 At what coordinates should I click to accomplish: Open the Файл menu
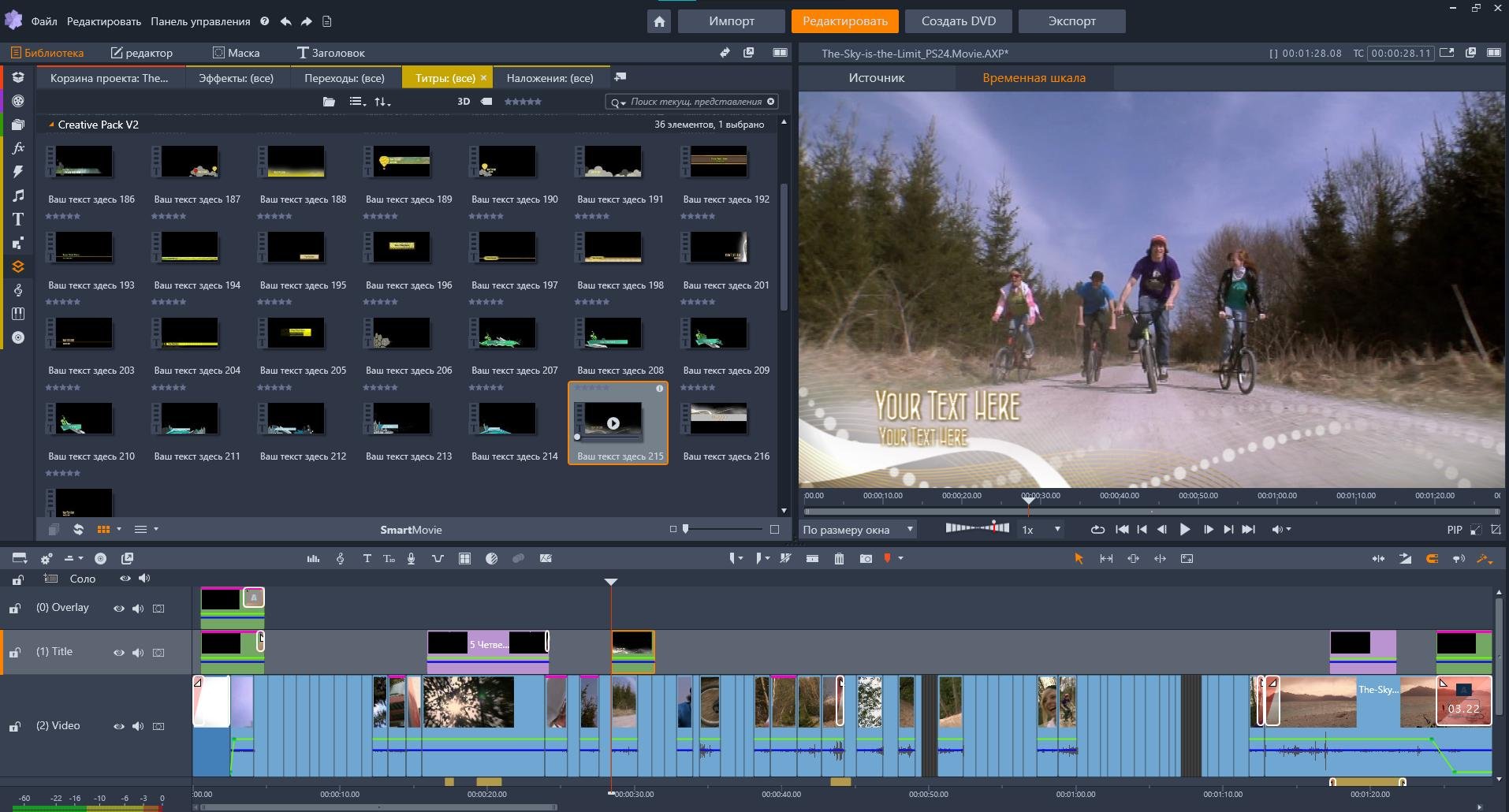point(44,21)
